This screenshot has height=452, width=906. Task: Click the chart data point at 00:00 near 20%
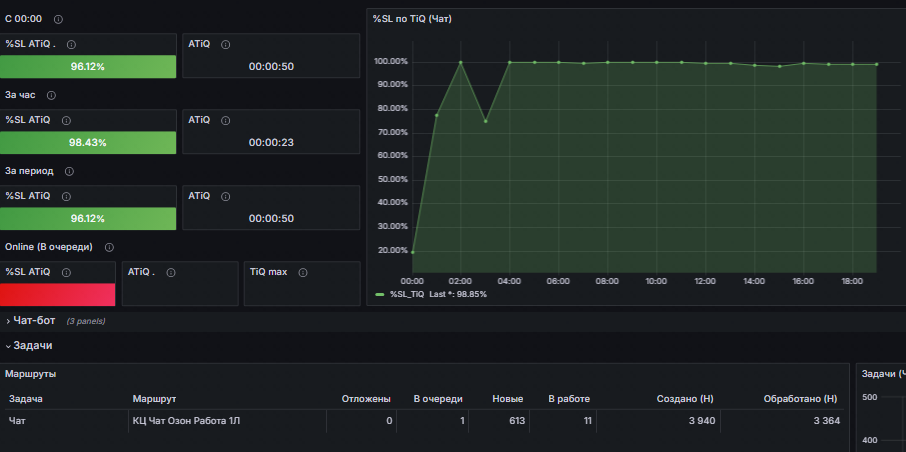point(412,252)
